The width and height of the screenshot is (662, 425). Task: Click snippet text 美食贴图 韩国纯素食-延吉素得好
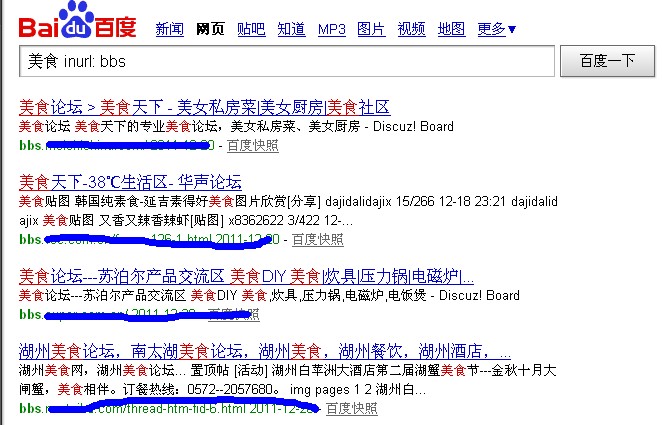click(288, 201)
